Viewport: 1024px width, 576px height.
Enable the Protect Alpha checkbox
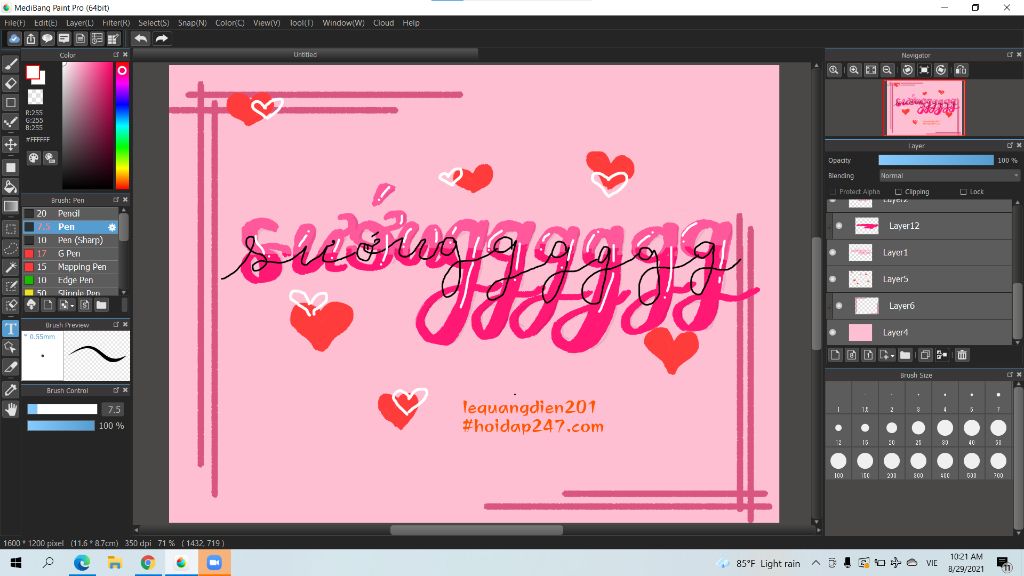(x=833, y=192)
